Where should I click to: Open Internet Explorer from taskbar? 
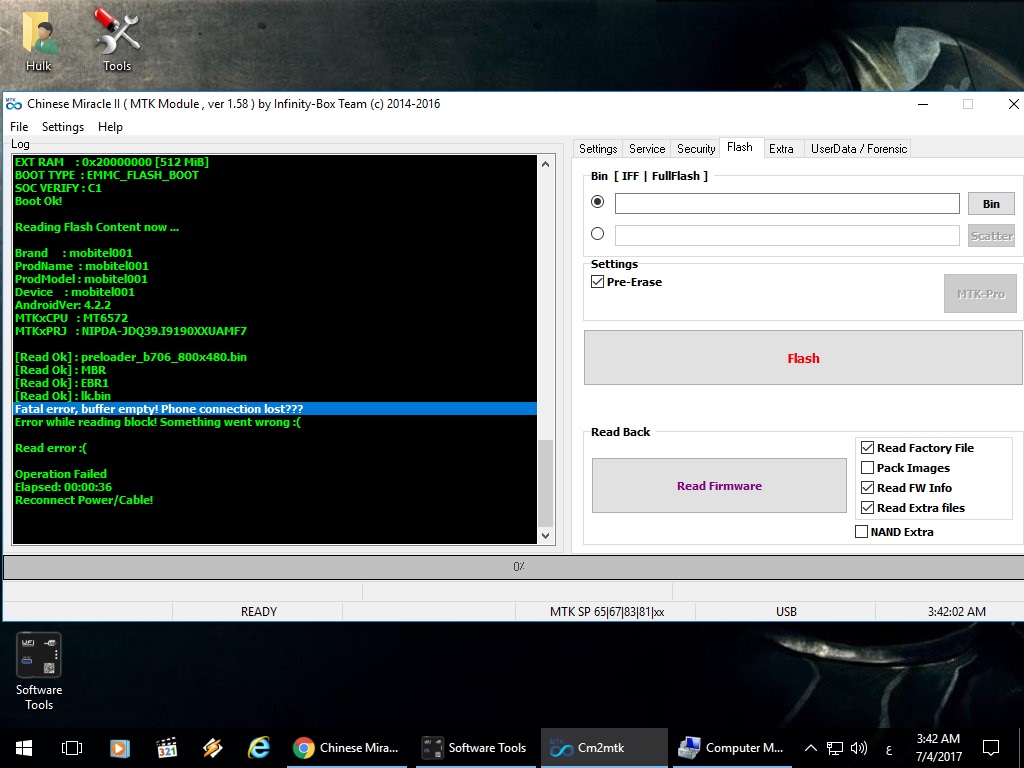[259, 748]
